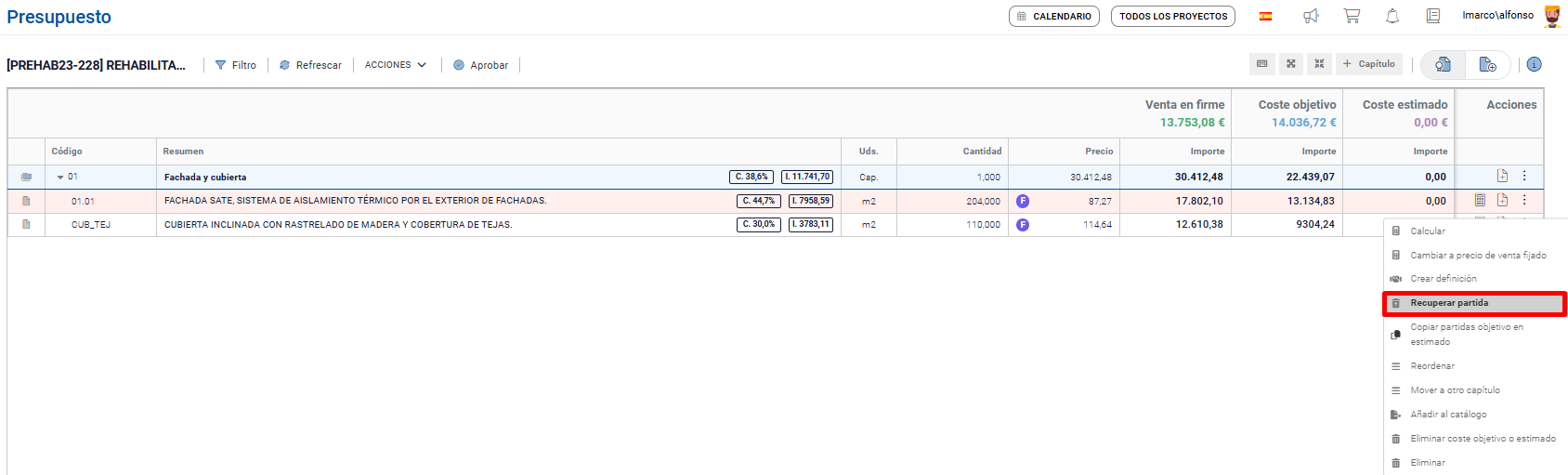Viewport: 1568px width, 475px height.
Task: Click the CALENDARIO button
Action: tap(1054, 17)
